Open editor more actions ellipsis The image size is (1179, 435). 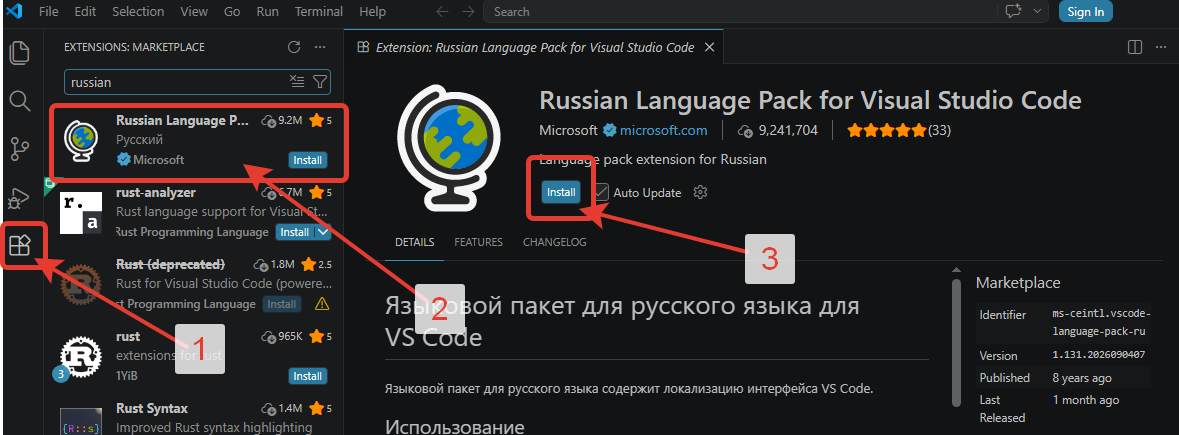pos(1162,47)
